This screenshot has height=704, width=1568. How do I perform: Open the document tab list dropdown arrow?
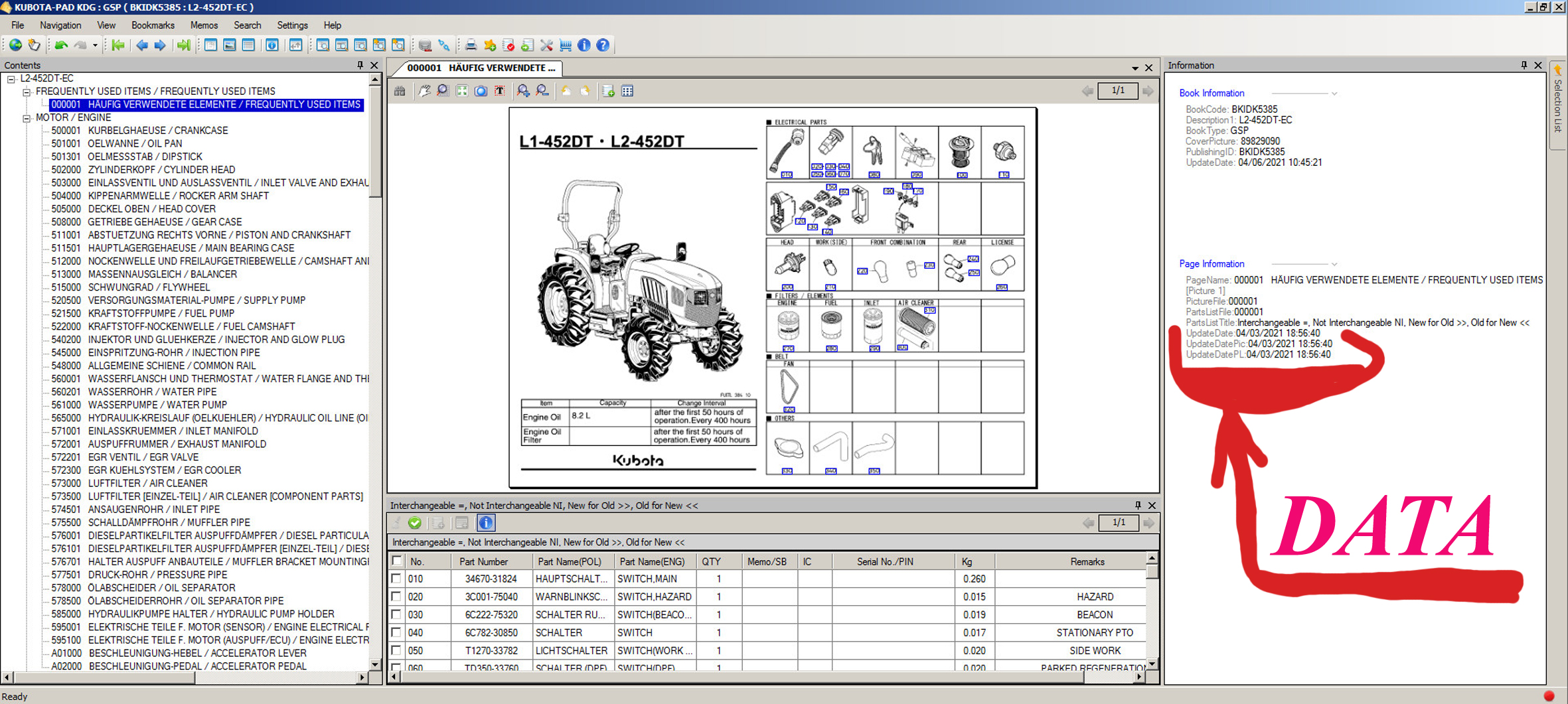1135,68
